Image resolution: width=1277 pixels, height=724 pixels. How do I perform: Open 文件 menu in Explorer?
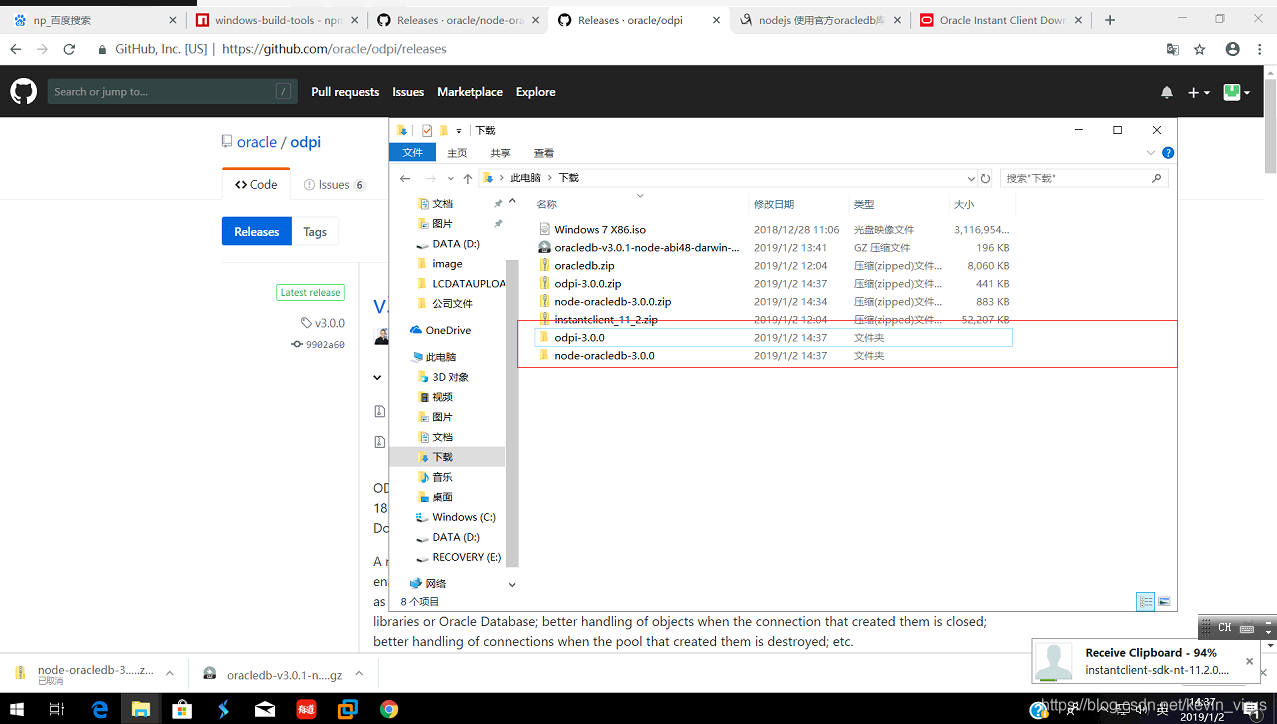(x=413, y=153)
